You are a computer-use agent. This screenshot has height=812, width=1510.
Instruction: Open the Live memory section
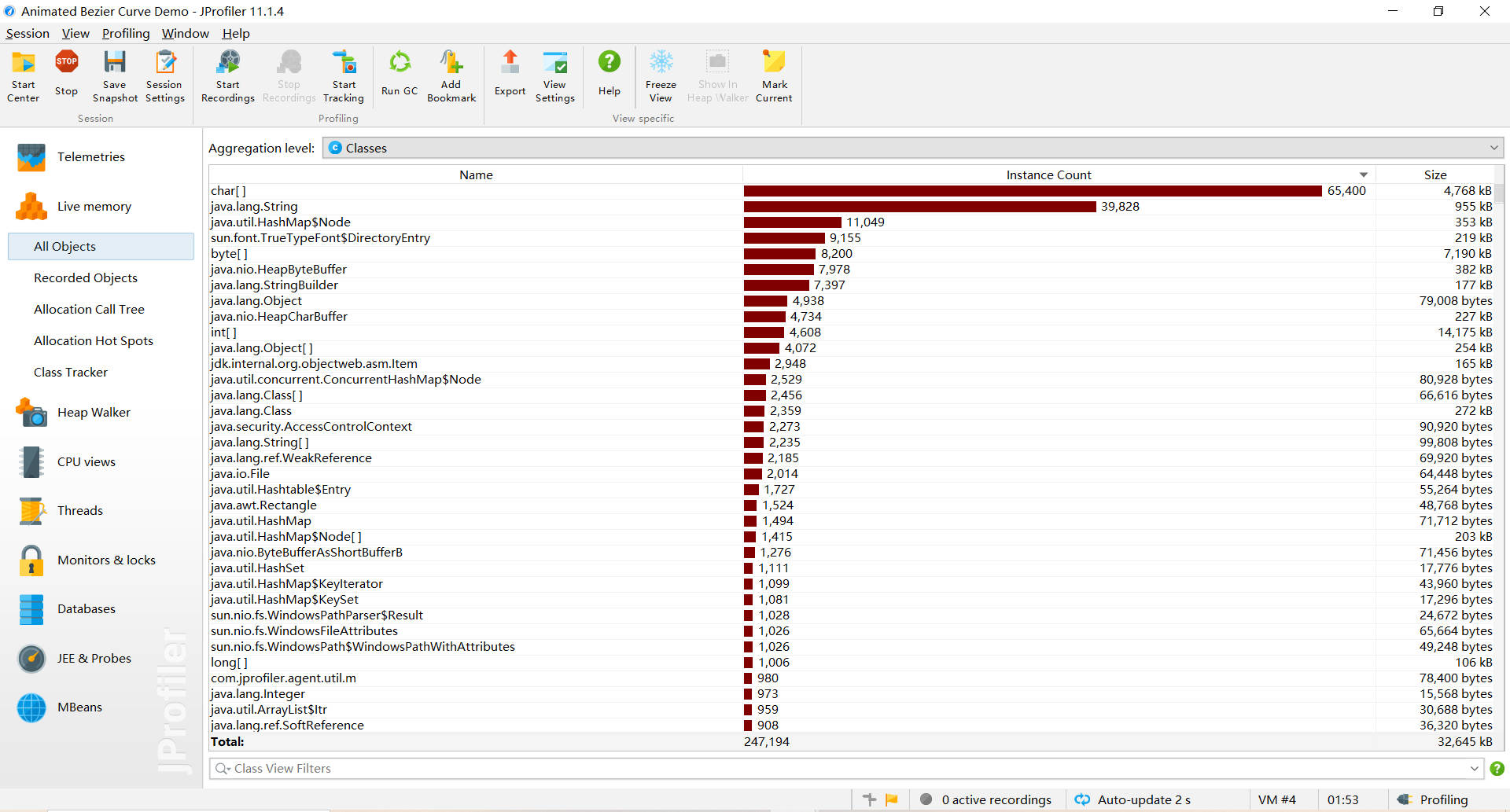point(94,207)
